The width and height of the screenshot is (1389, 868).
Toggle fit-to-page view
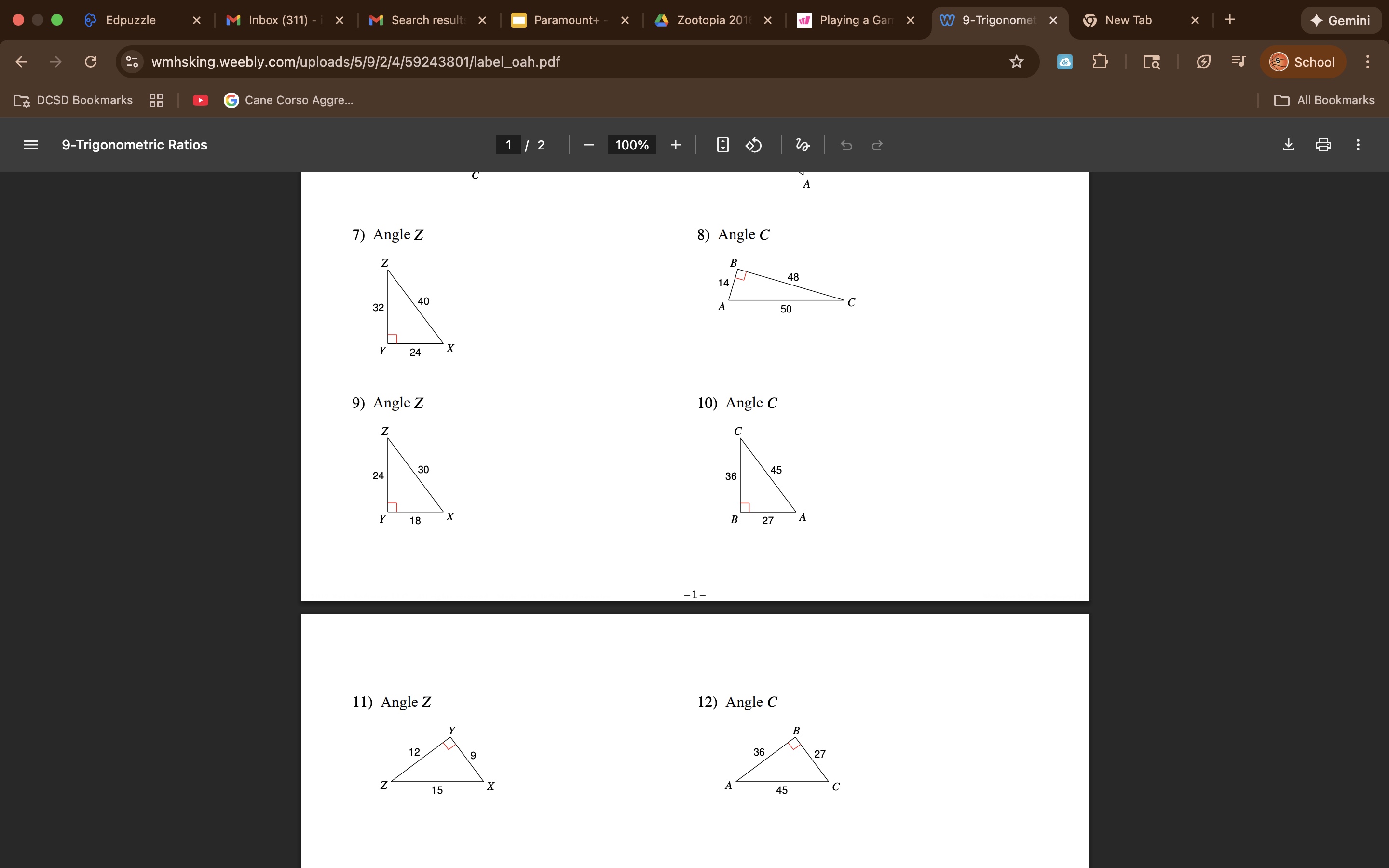(722, 145)
